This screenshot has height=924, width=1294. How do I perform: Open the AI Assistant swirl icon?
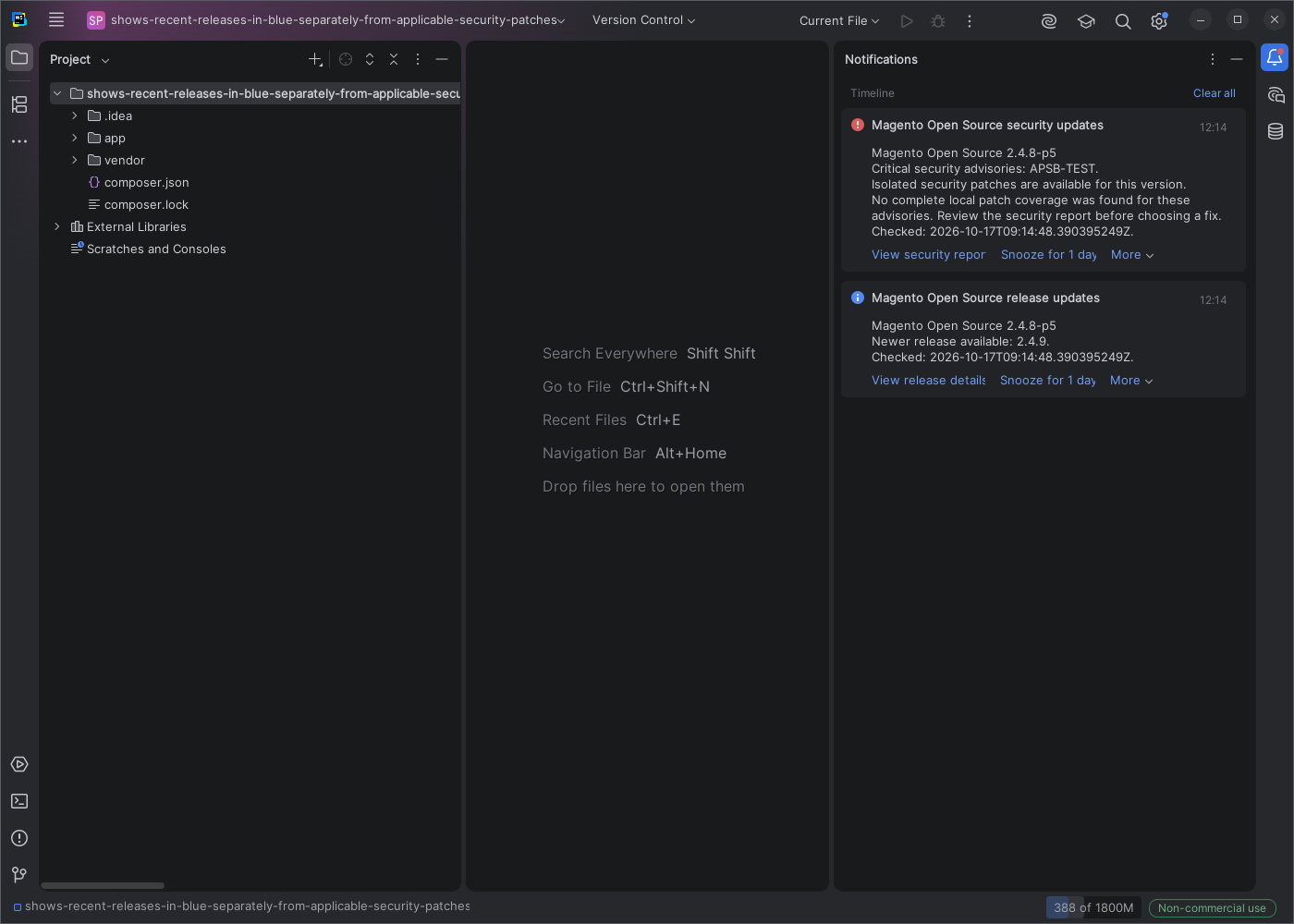click(x=1049, y=20)
